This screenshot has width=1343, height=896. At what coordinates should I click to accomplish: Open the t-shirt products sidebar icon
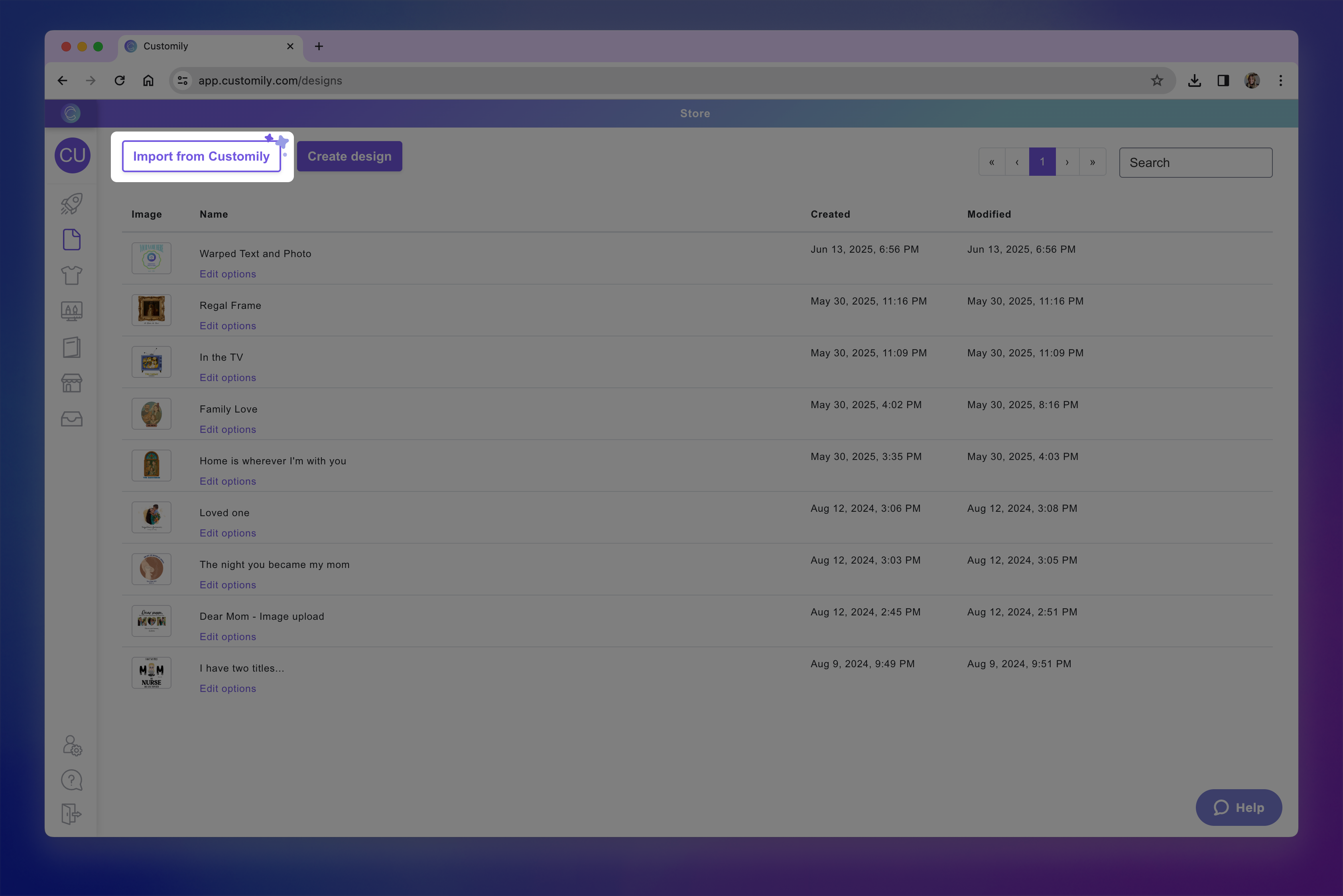tap(71, 275)
